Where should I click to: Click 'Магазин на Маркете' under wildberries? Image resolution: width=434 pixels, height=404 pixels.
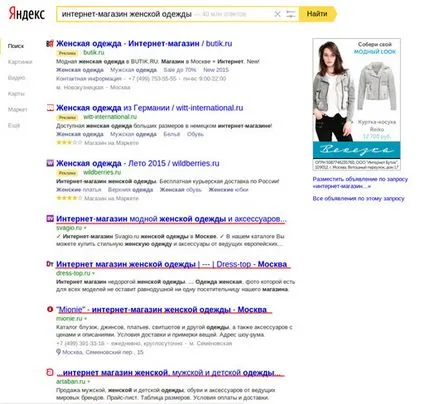(111, 198)
